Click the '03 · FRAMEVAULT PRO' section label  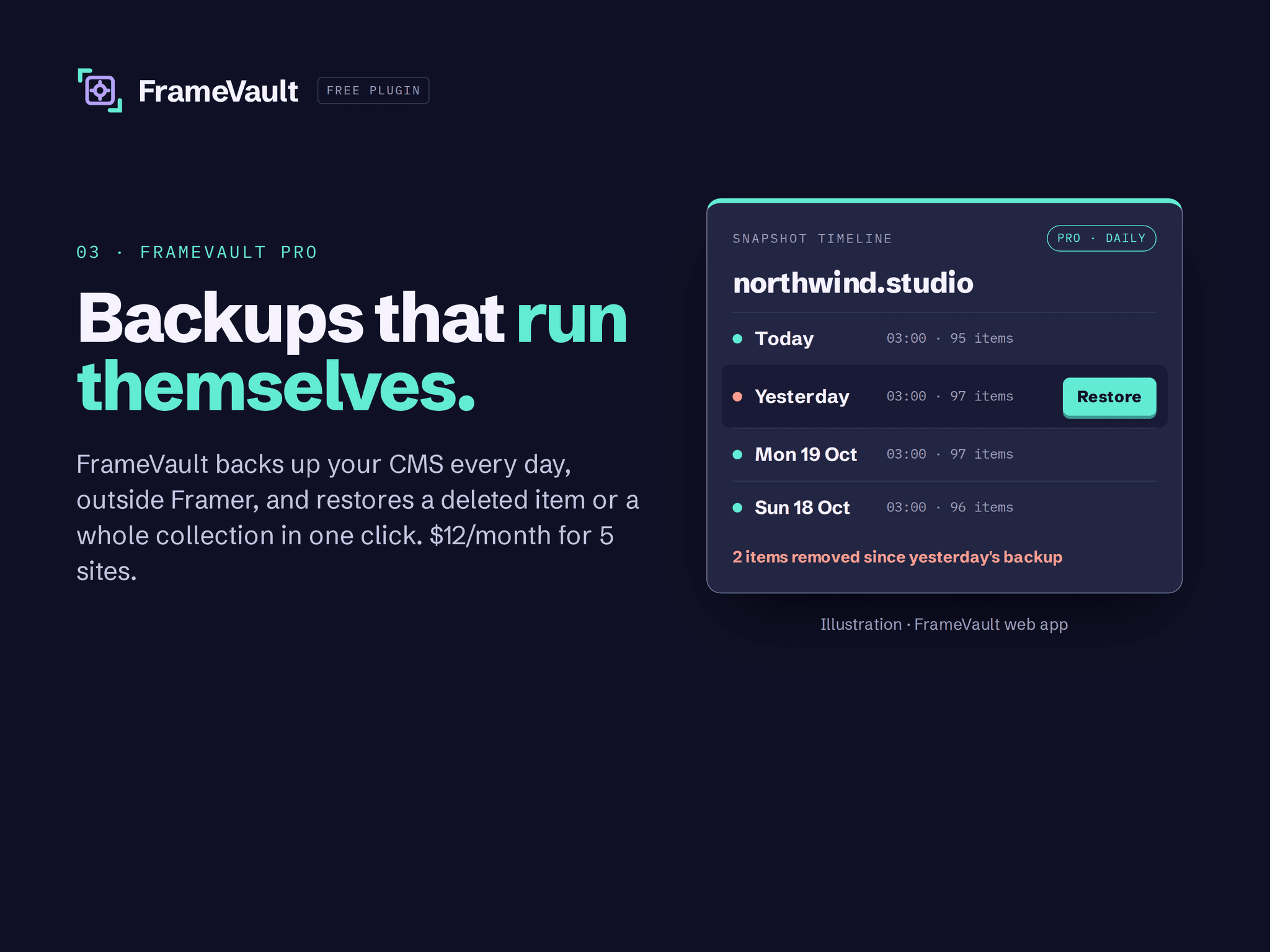pos(197,252)
